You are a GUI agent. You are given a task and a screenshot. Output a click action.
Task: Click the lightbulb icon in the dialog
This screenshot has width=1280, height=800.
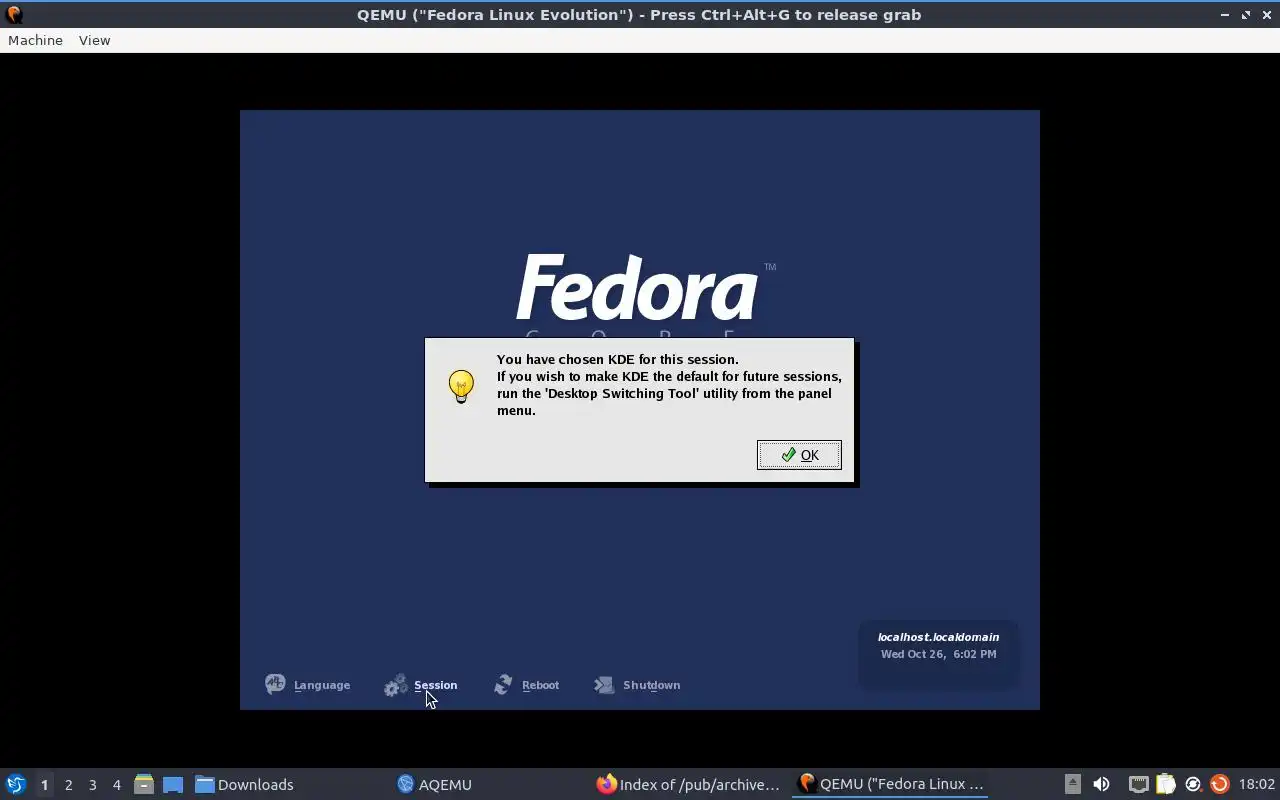[461, 387]
